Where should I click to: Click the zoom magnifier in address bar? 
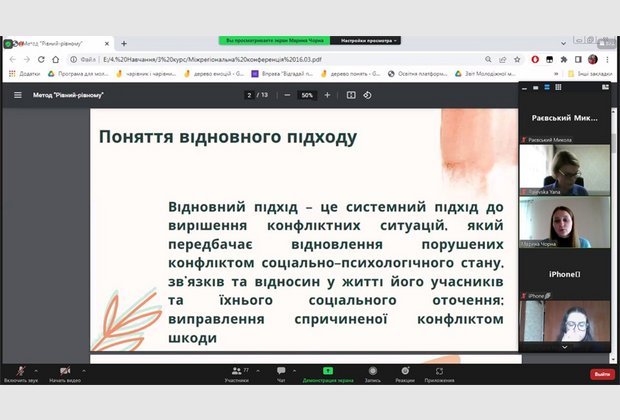(488, 59)
